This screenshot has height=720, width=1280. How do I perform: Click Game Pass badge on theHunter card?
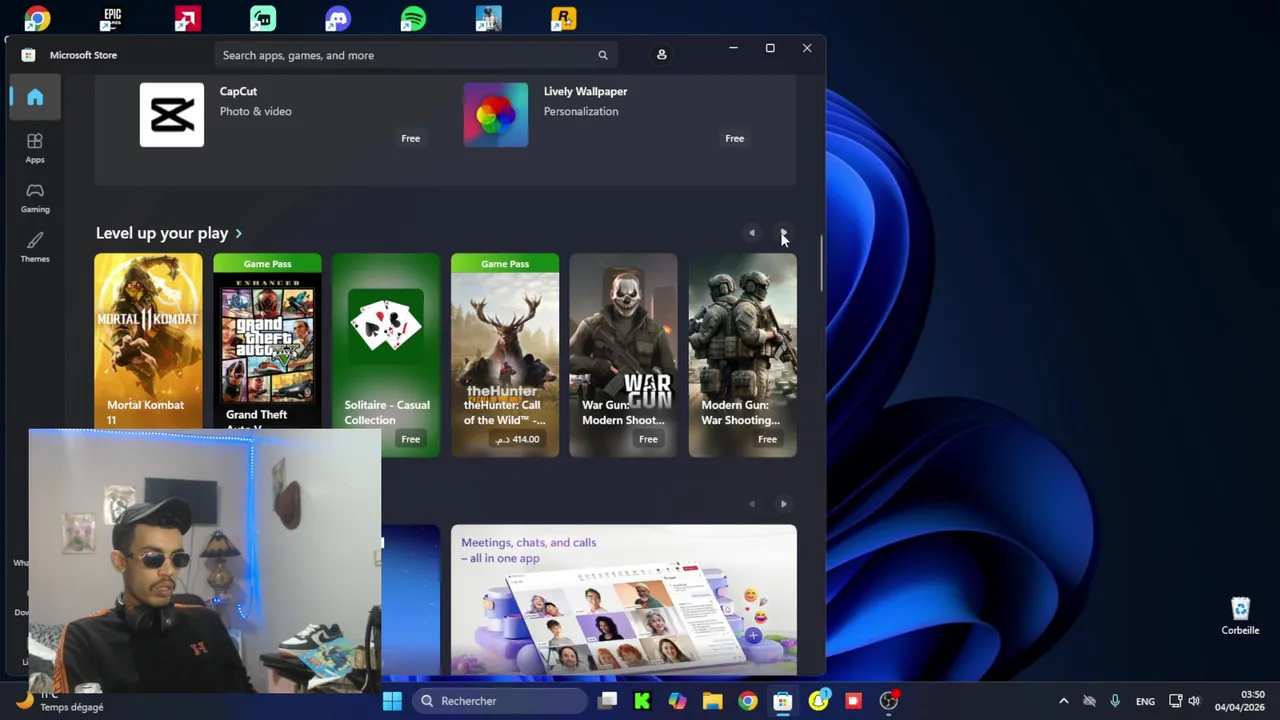pos(505,264)
